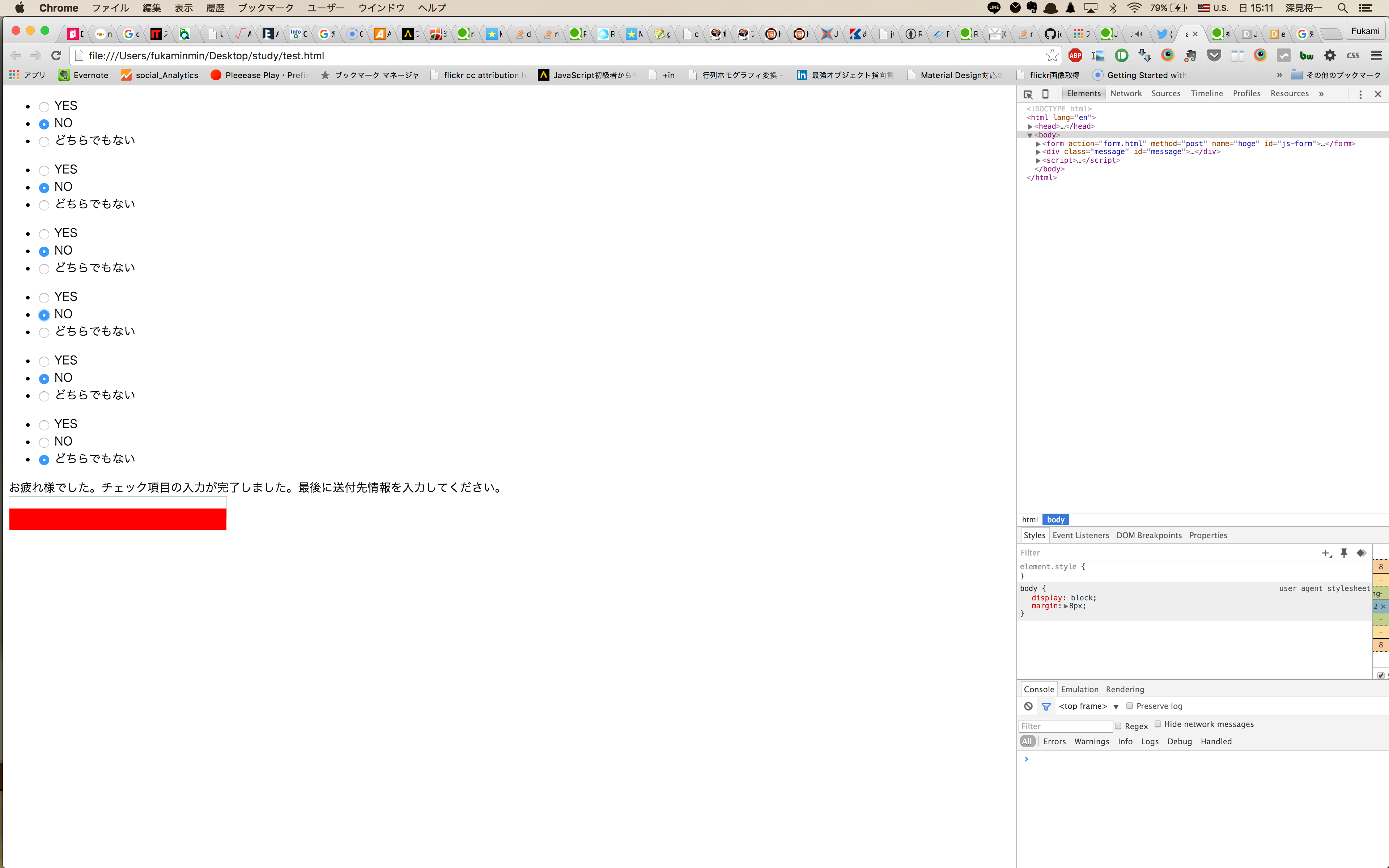This screenshot has height=868, width=1389.
Task: Open the Event Listeners sidebar tab
Action: pos(1081,536)
